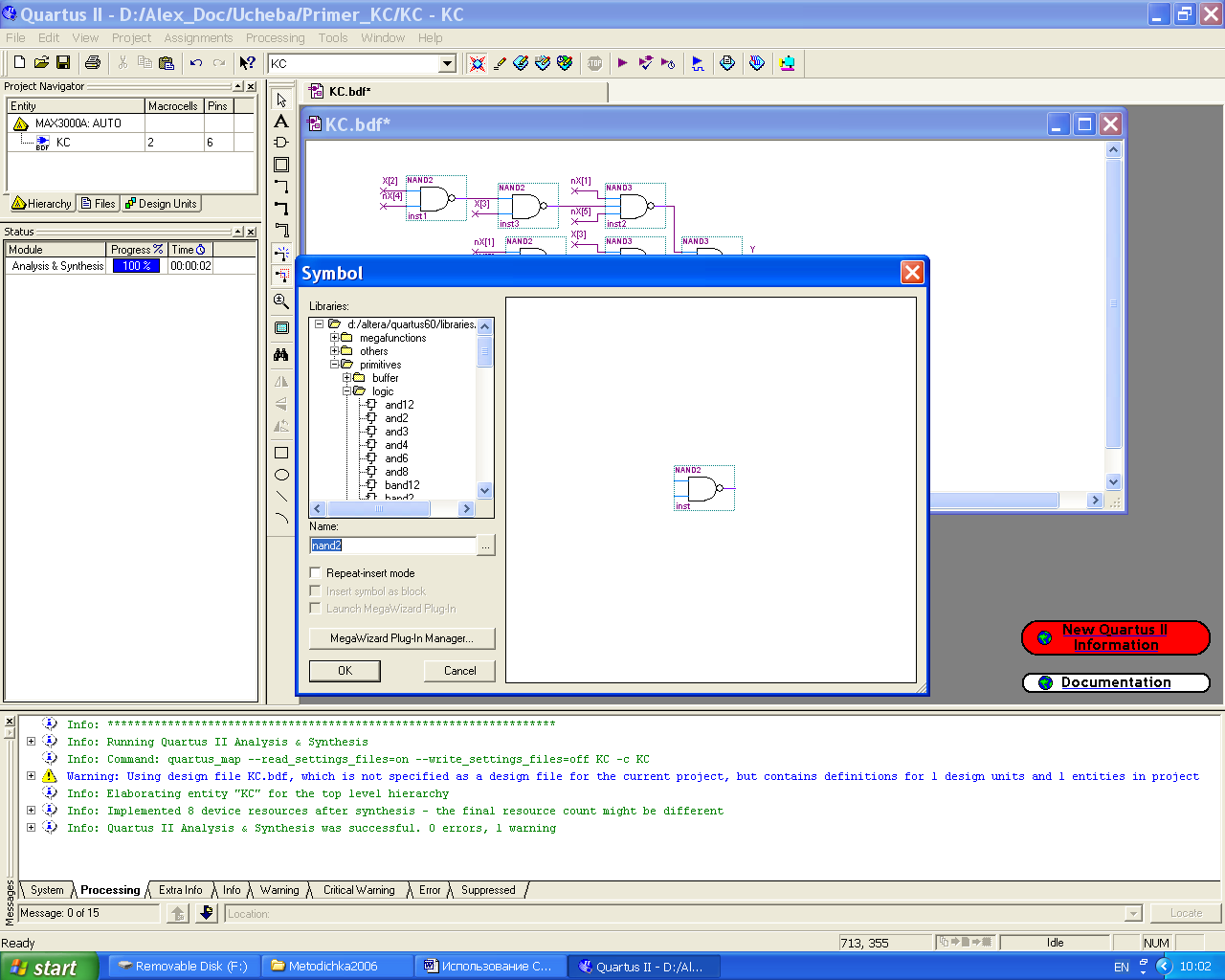Pick the Orthogonal Node tool
1225x980 pixels.
click(281, 187)
